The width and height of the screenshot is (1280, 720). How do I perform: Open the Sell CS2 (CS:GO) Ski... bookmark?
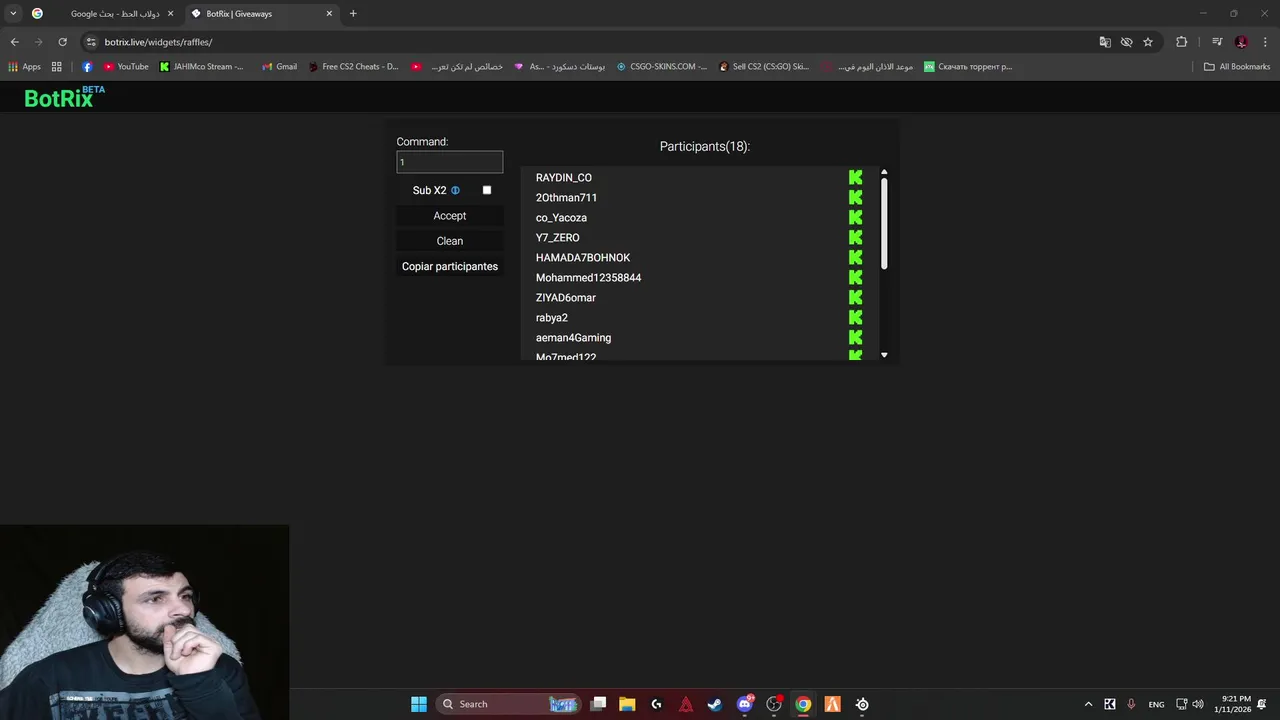point(764,67)
